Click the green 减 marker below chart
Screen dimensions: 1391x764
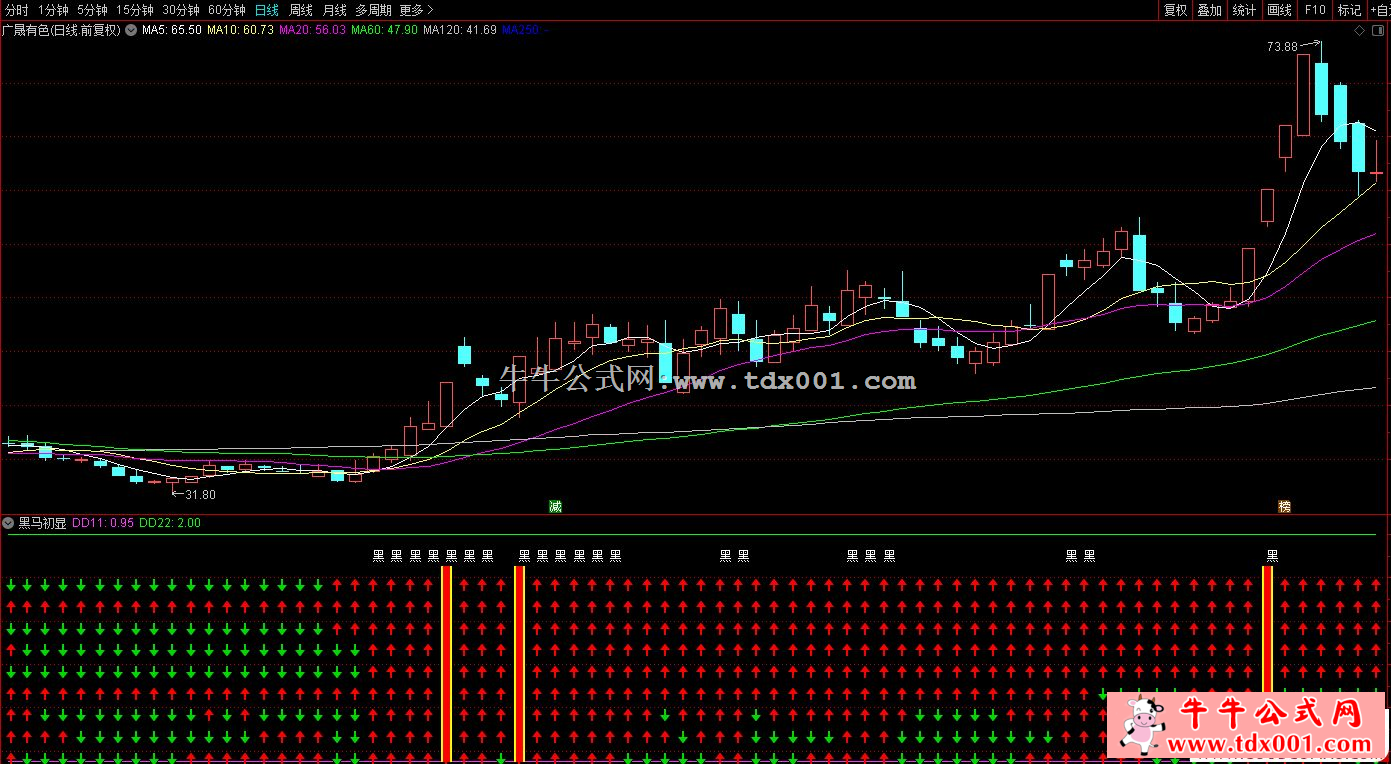click(555, 507)
